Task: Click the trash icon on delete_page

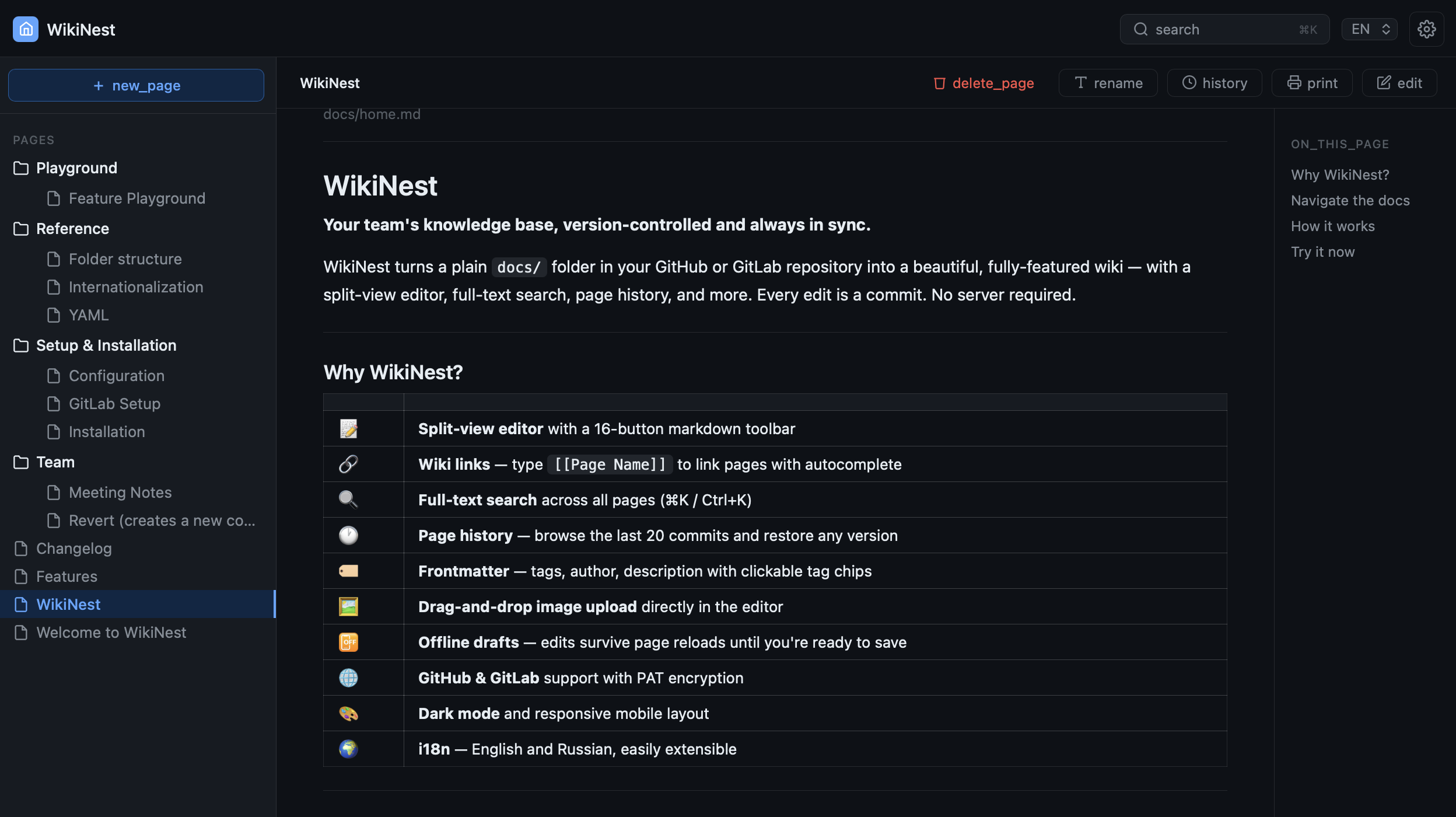Action: (x=939, y=83)
